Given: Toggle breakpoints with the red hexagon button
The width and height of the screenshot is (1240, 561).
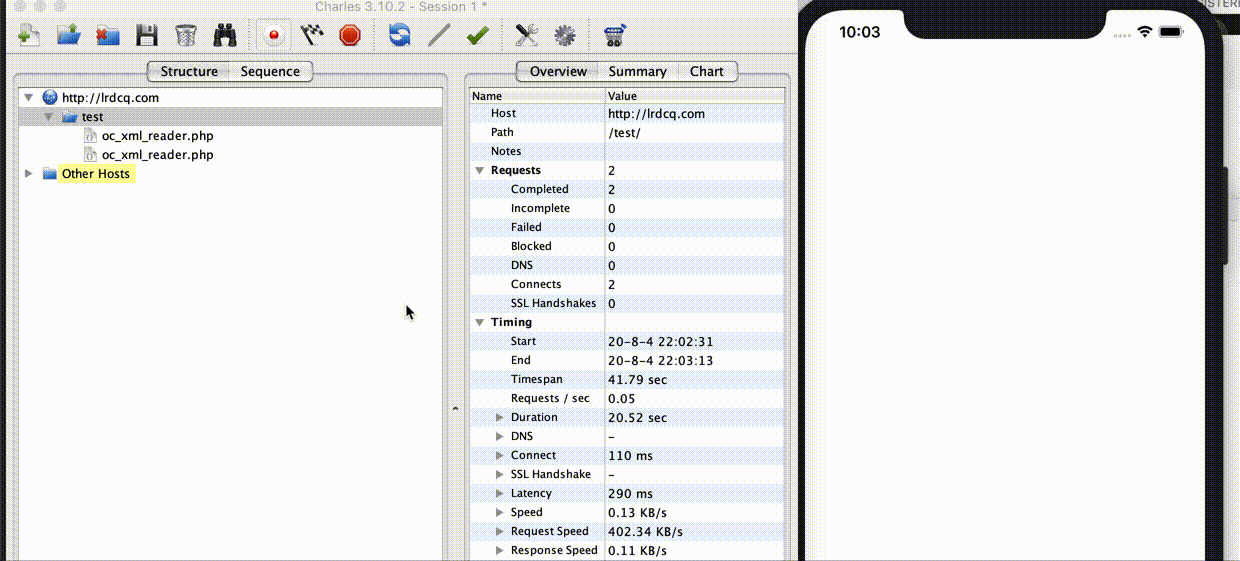Looking at the screenshot, I should pos(349,36).
